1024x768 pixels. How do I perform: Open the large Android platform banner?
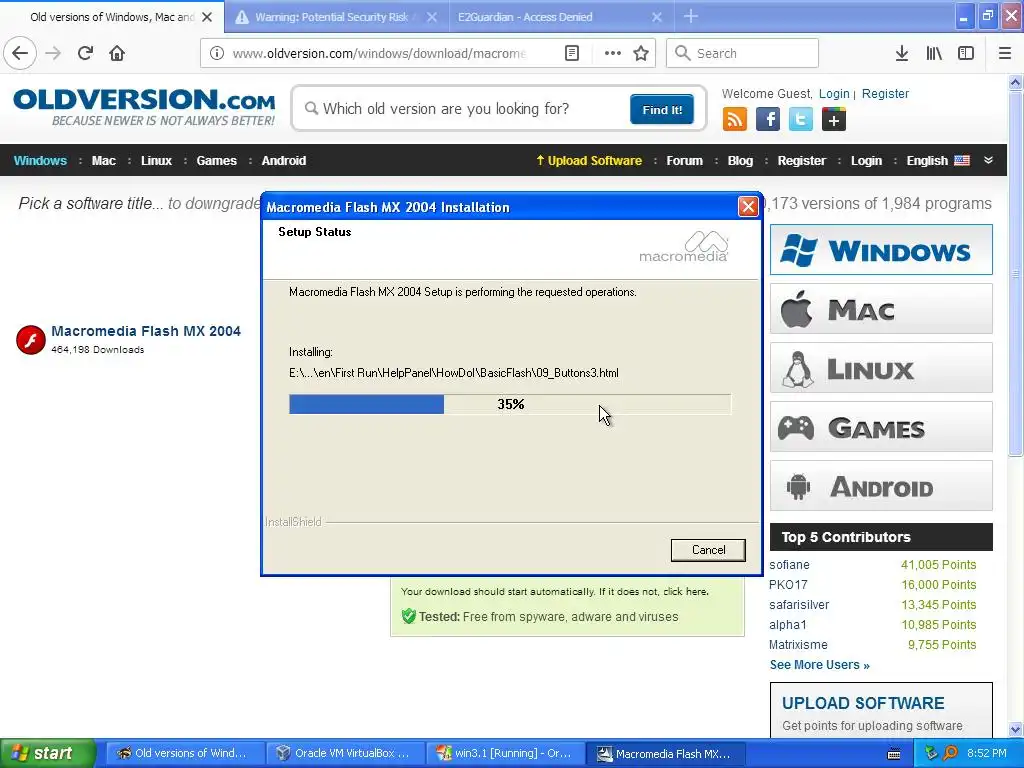point(881,486)
